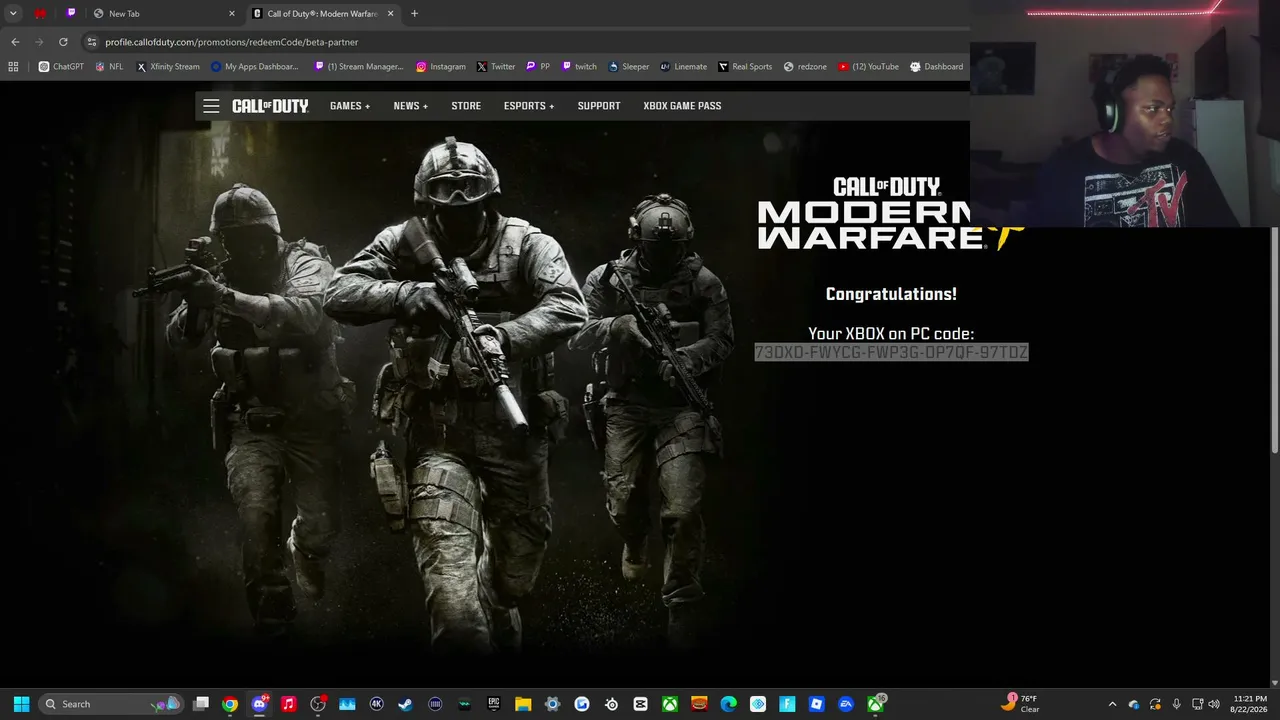Viewport: 1280px width, 720px height.
Task: Switch to the pinned Twitch tab
Action: (71, 14)
